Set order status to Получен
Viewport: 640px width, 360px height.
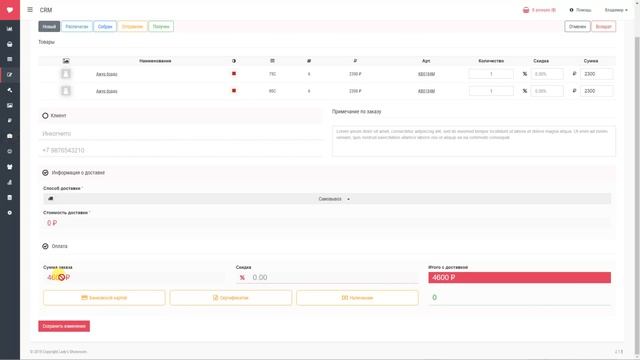161,27
